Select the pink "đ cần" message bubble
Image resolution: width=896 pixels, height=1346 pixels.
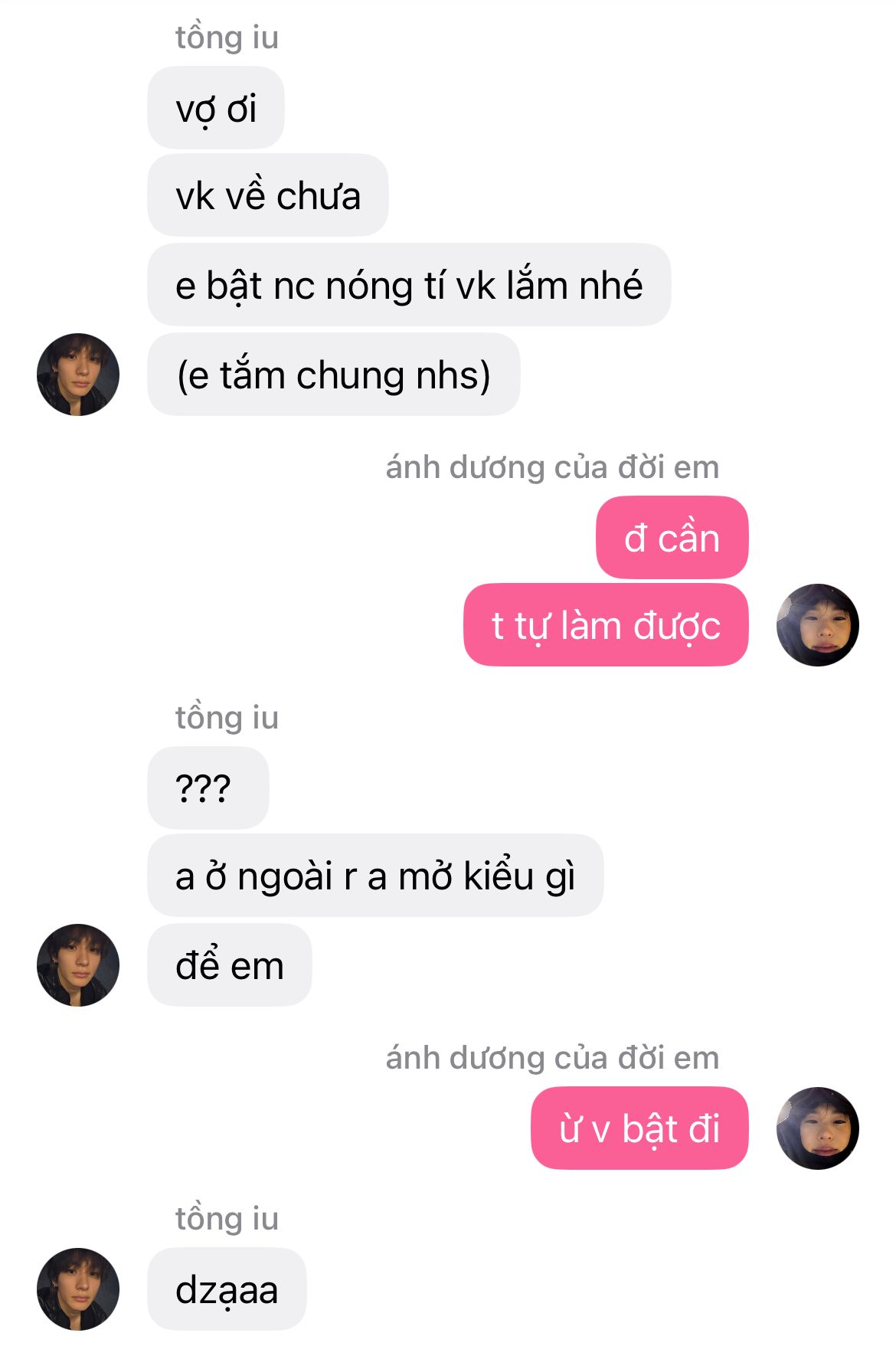point(672,538)
